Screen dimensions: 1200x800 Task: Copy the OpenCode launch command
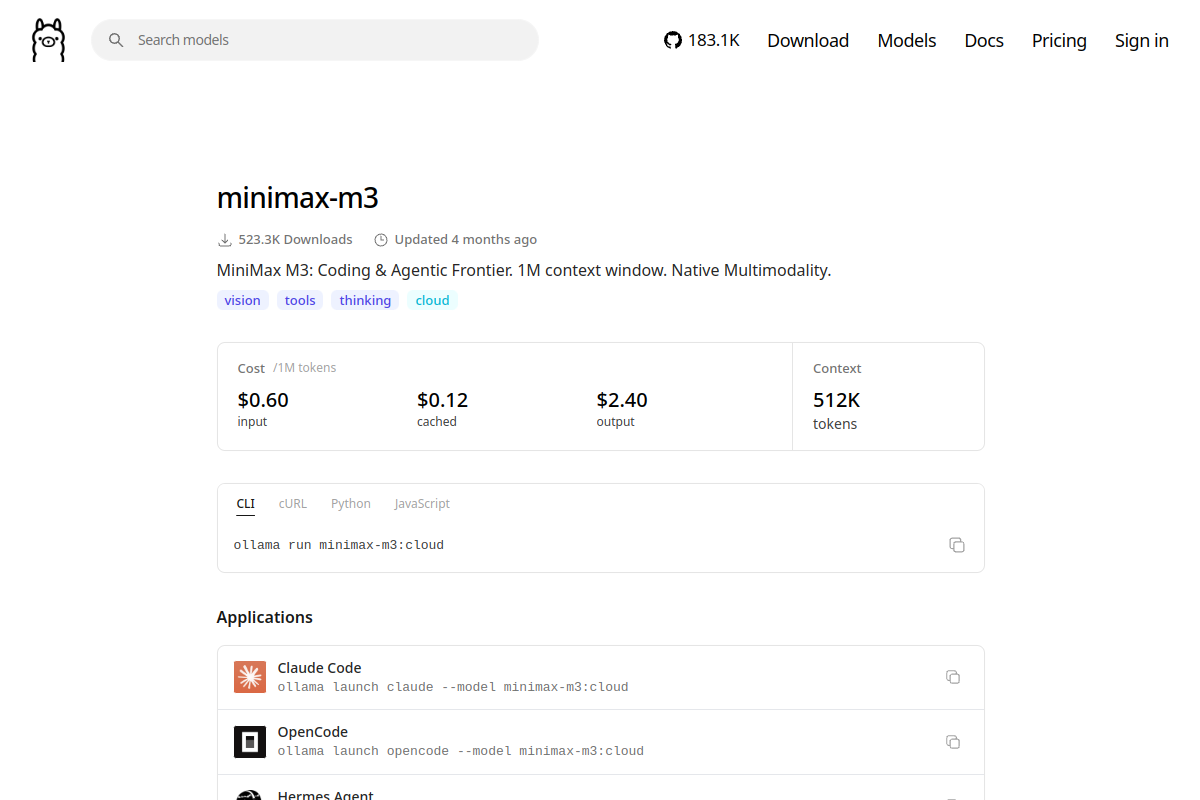click(953, 742)
